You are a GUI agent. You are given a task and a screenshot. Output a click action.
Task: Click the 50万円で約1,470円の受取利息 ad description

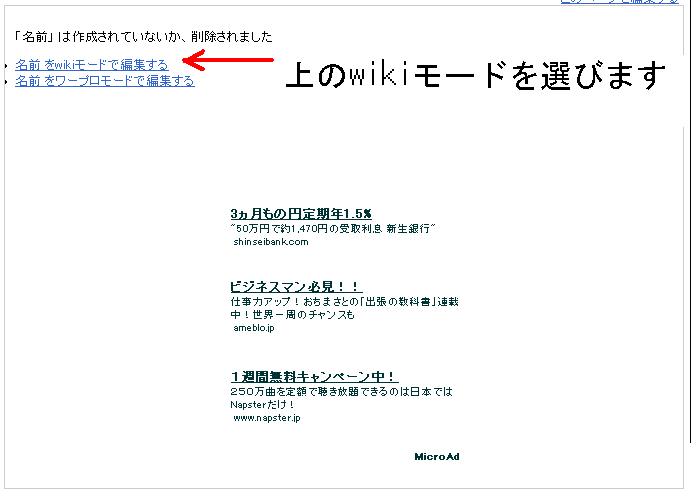coord(332,228)
